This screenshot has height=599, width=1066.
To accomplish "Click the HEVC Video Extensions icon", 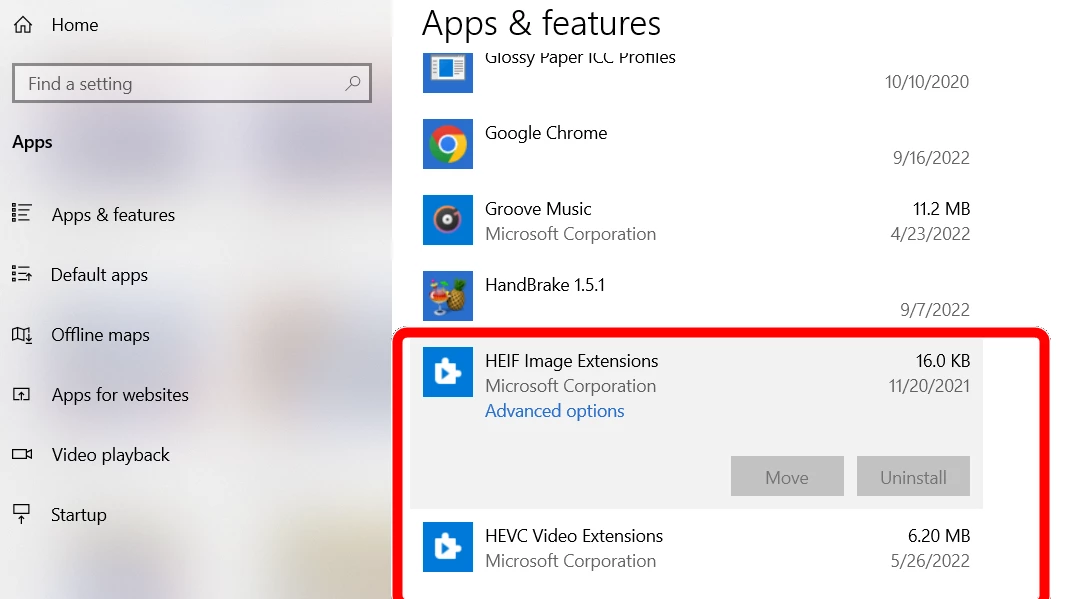I will tap(447, 547).
